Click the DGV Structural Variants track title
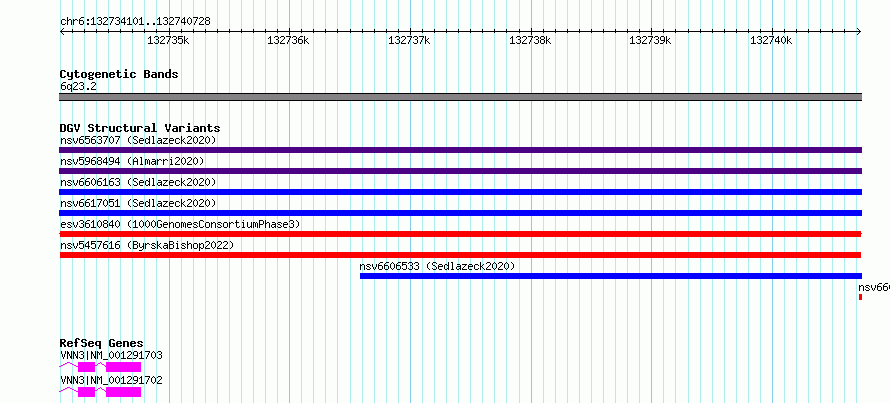This screenshot has width=890, height=403. tap(140, 128)
